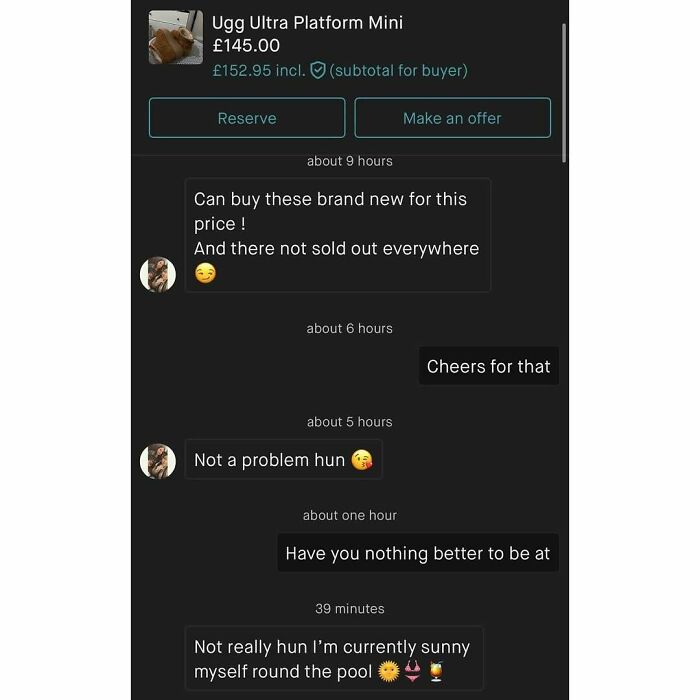
Task: Click the sun emoji in the last message
Action: pyautogui.click(x=389, y=671)
